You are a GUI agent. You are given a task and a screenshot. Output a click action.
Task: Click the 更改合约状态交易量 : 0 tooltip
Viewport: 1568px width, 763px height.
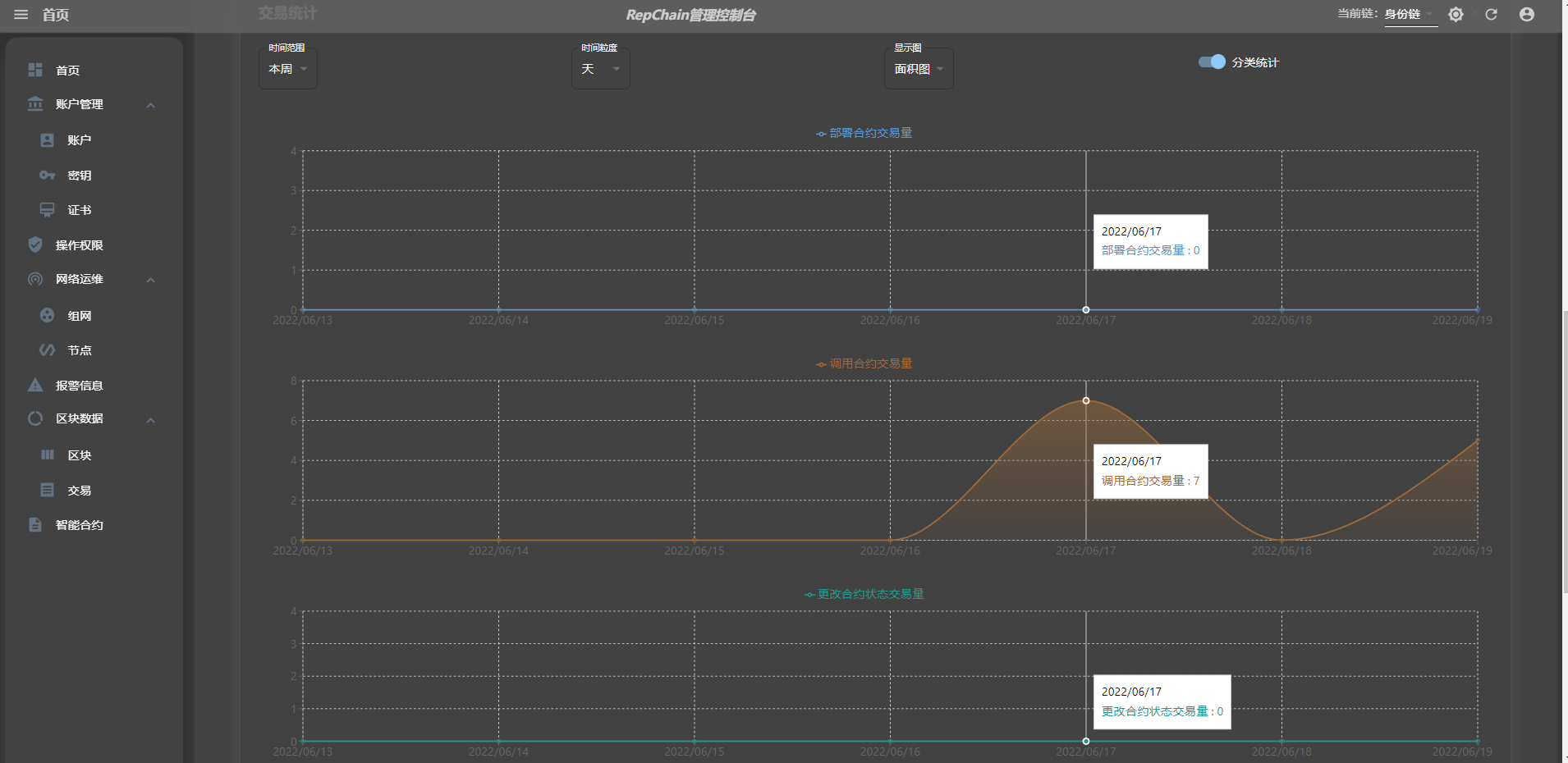[1162, 701]
